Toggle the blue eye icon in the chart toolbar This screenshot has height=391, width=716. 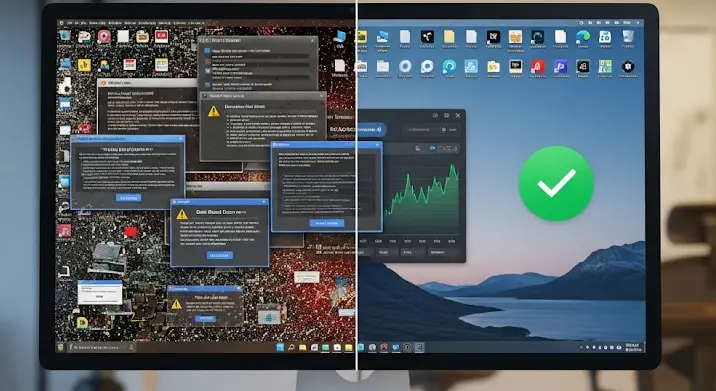pos(432,148)
